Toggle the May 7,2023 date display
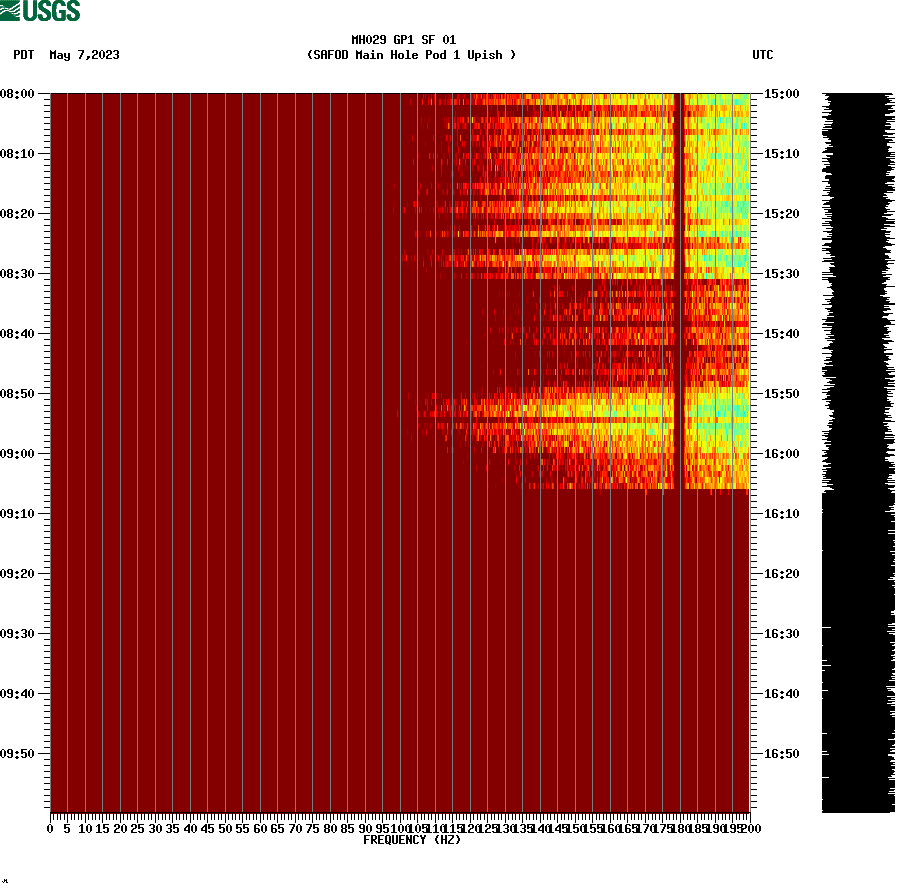902x892 pixels. pos(84,56)
